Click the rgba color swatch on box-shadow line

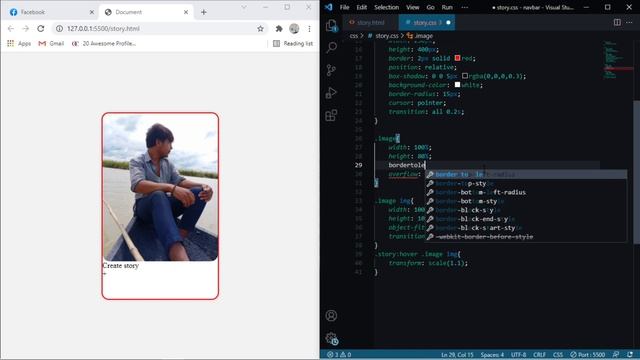(465, 76)
